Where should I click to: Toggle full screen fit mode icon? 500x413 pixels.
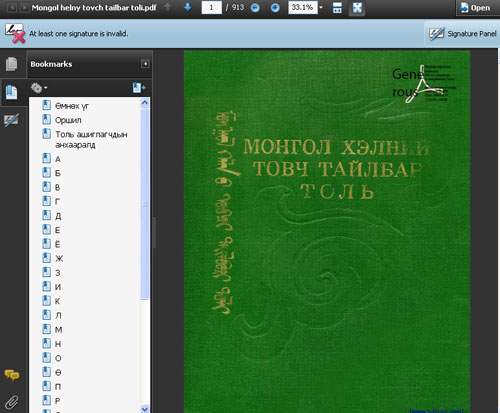click(x=357, y=8)
